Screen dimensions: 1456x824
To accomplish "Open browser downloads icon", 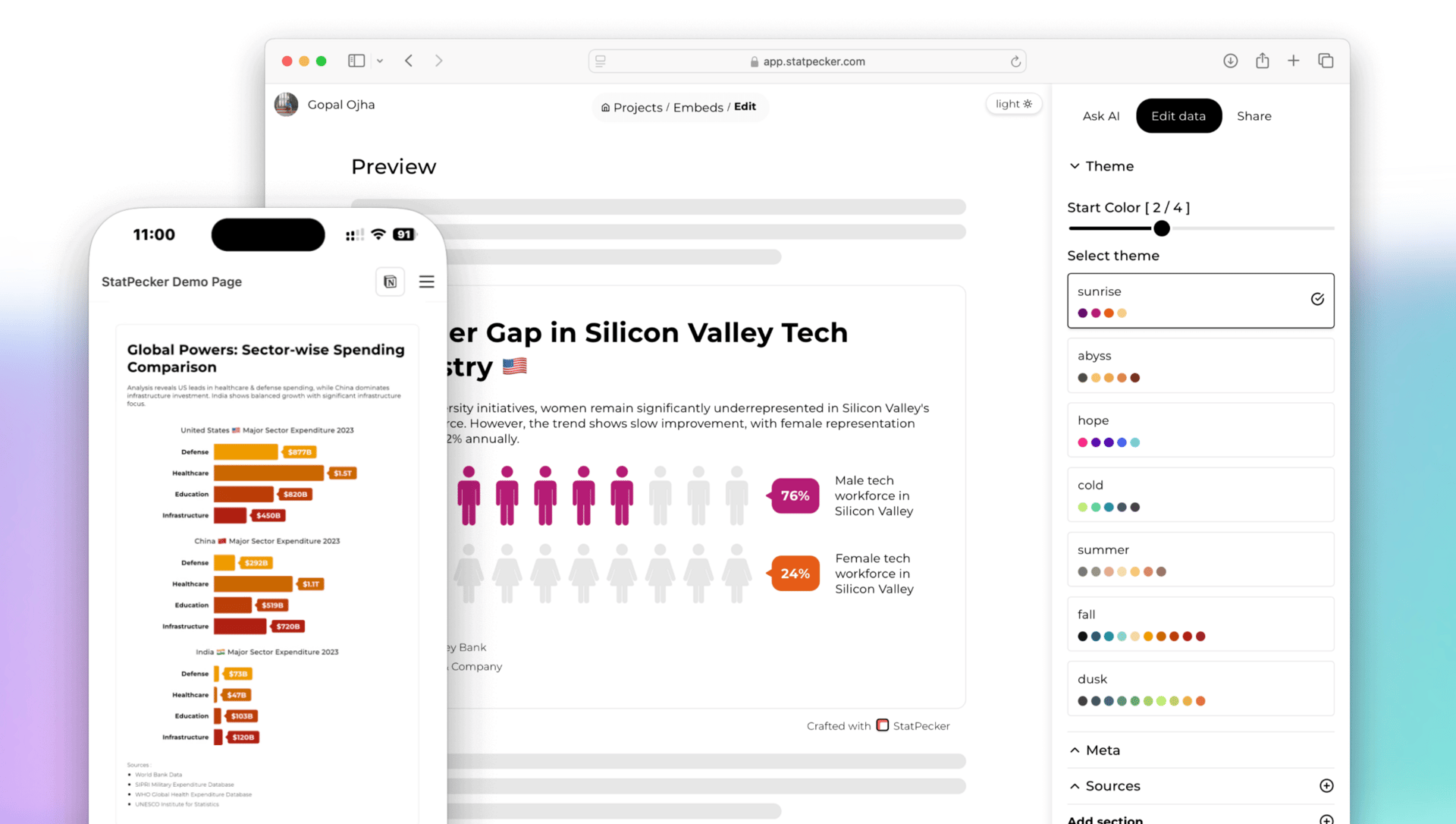I will click(1231, 61).
